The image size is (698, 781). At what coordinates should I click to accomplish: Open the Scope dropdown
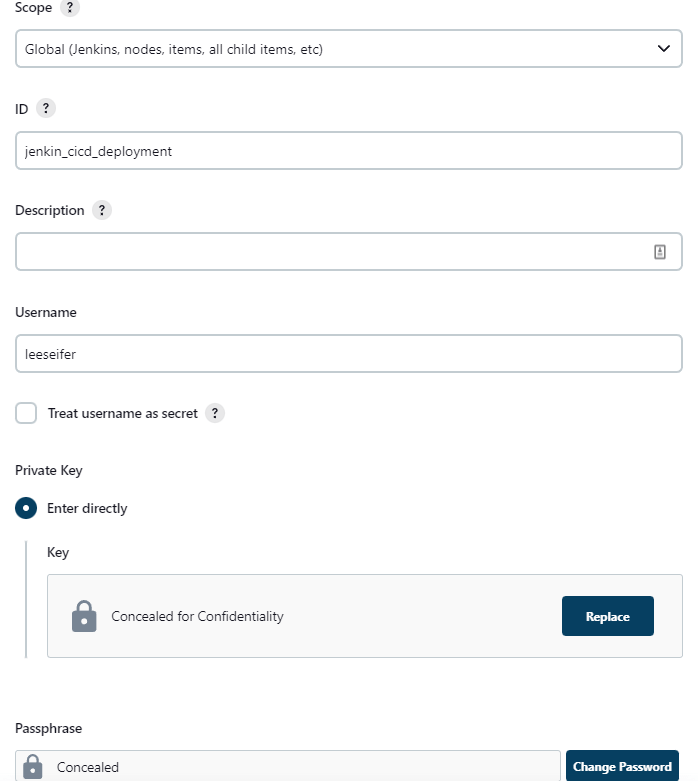348,48
